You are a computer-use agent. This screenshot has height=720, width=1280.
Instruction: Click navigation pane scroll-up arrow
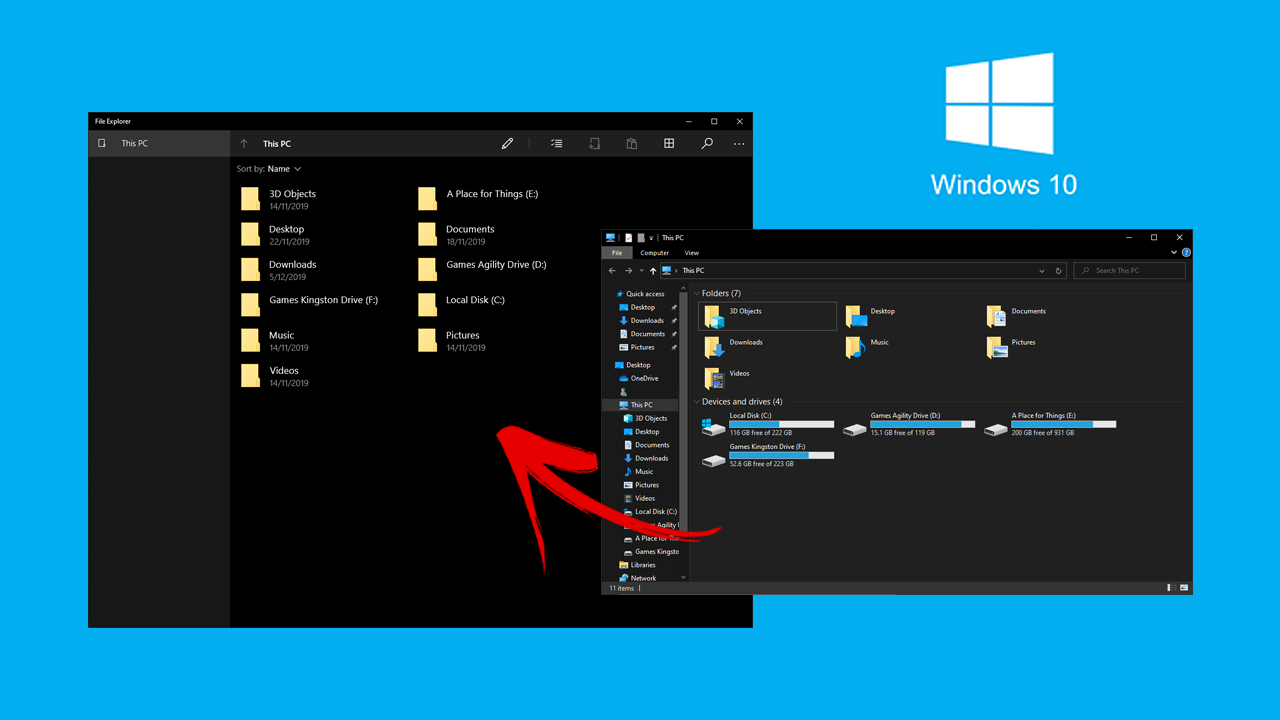coord(683,289)
